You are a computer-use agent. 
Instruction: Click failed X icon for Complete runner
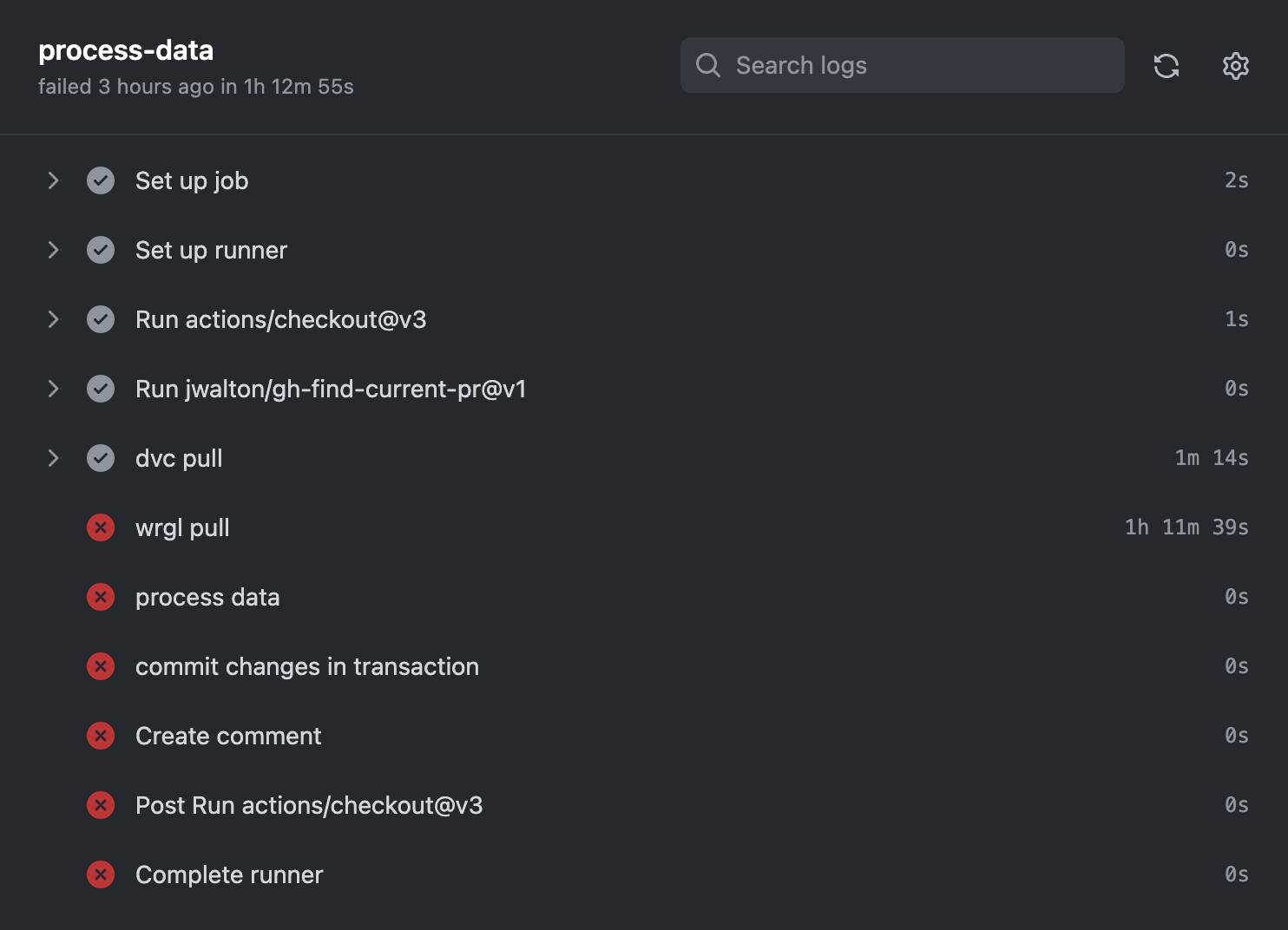[101, 874]
